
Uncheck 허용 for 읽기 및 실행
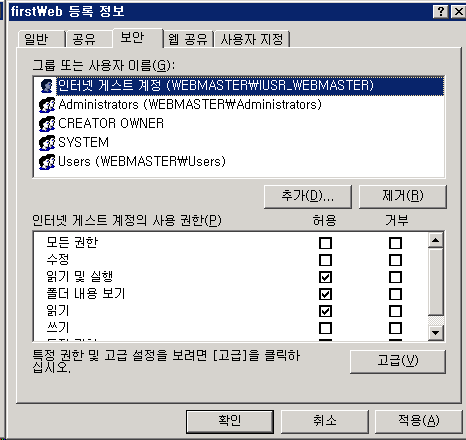(325, 277)
